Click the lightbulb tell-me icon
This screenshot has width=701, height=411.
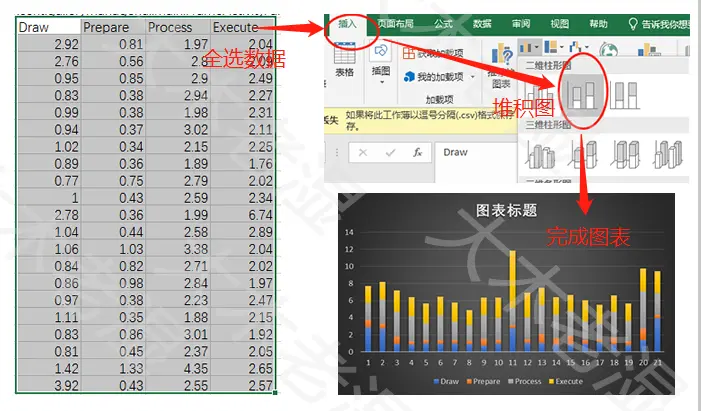pyautogui.click(x=633, y=24)
